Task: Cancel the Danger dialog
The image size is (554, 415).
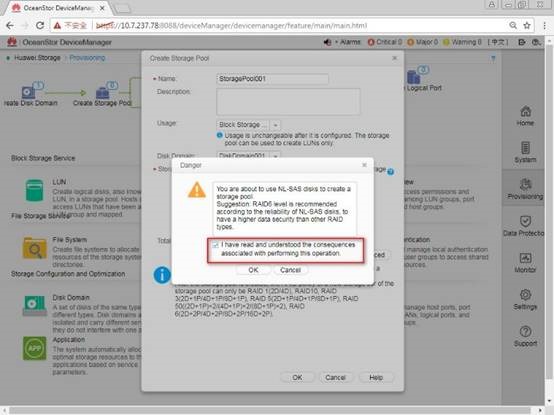Action: 290,270
